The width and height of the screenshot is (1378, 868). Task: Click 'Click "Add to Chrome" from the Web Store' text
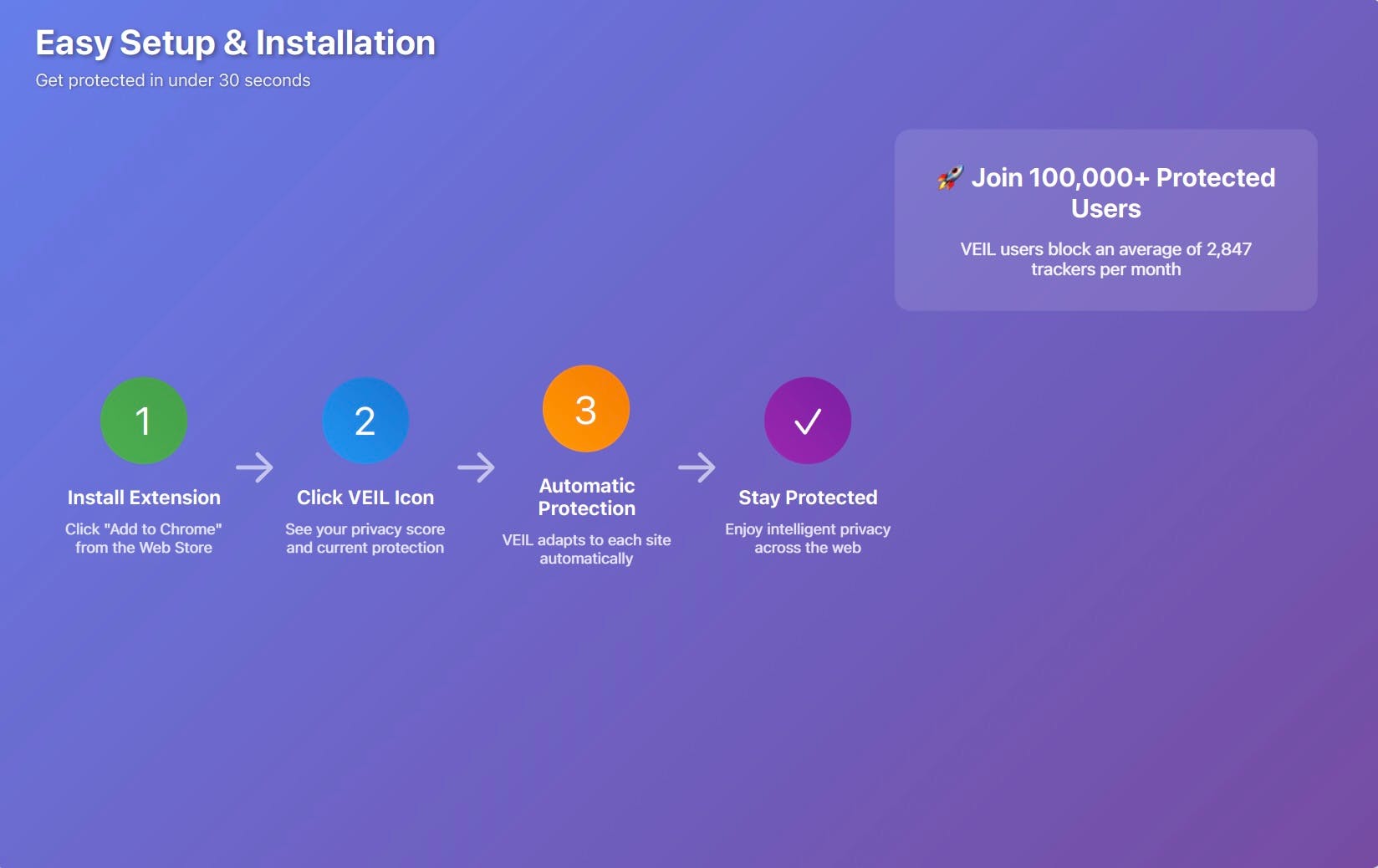click(144, 539)
